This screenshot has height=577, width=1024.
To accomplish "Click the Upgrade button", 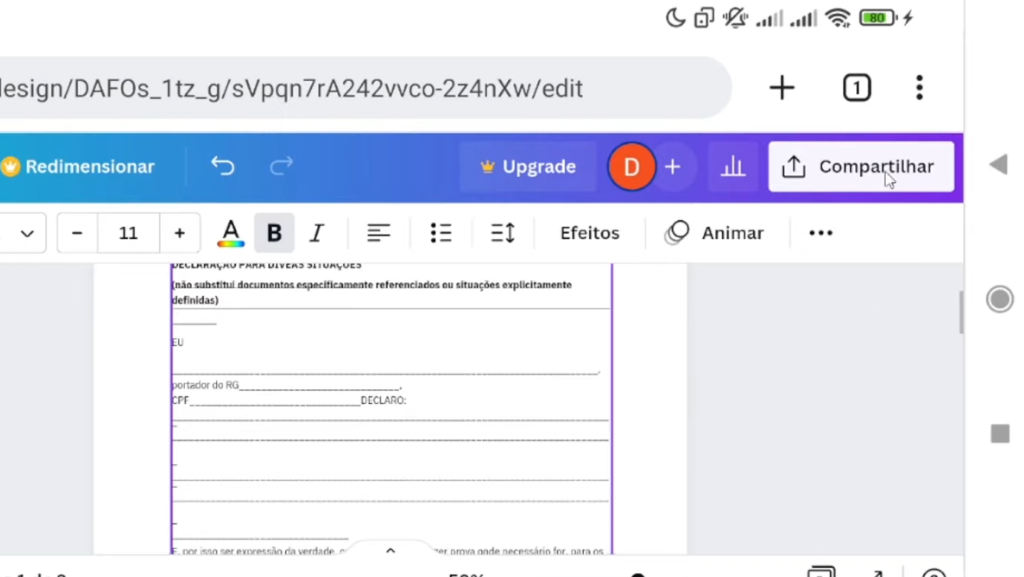I will point(528,167).
